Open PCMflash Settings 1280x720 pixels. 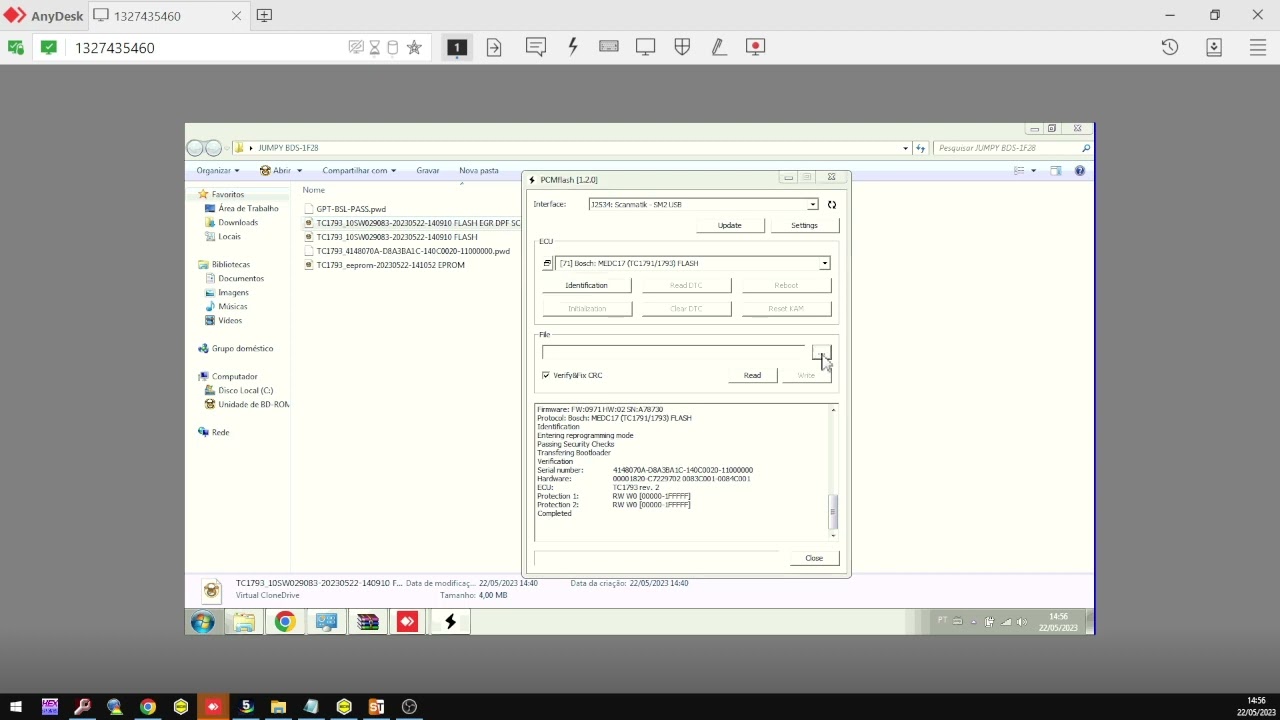click(x=805, y=226)
